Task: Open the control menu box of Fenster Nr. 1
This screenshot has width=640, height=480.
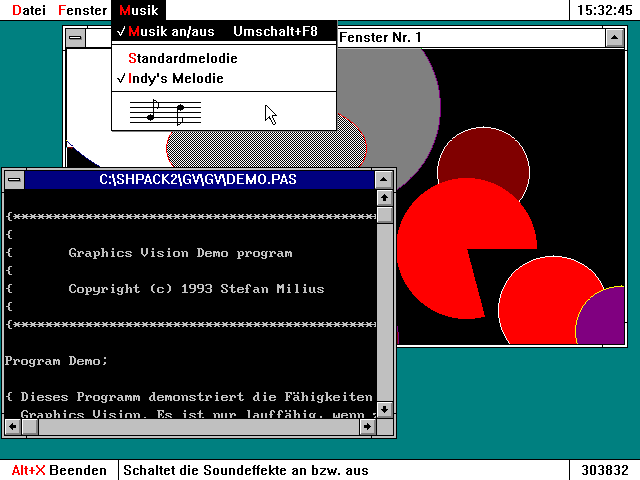Action: pyautogui.click(x=76, y=38)
